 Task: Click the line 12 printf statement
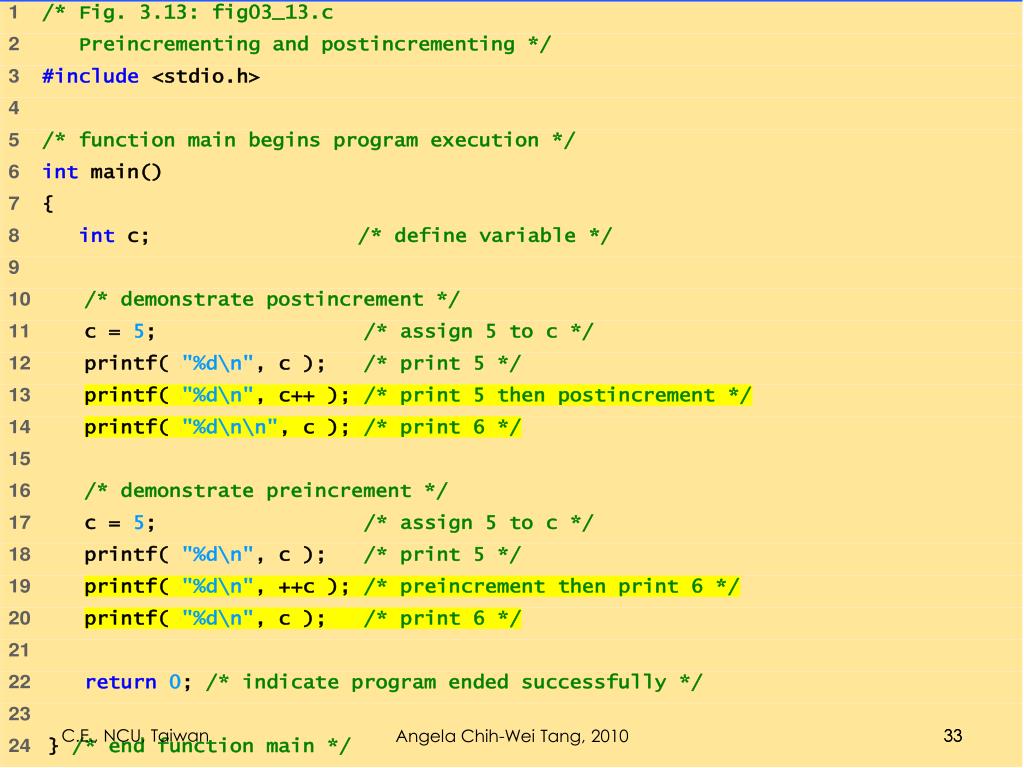(205, 363)
